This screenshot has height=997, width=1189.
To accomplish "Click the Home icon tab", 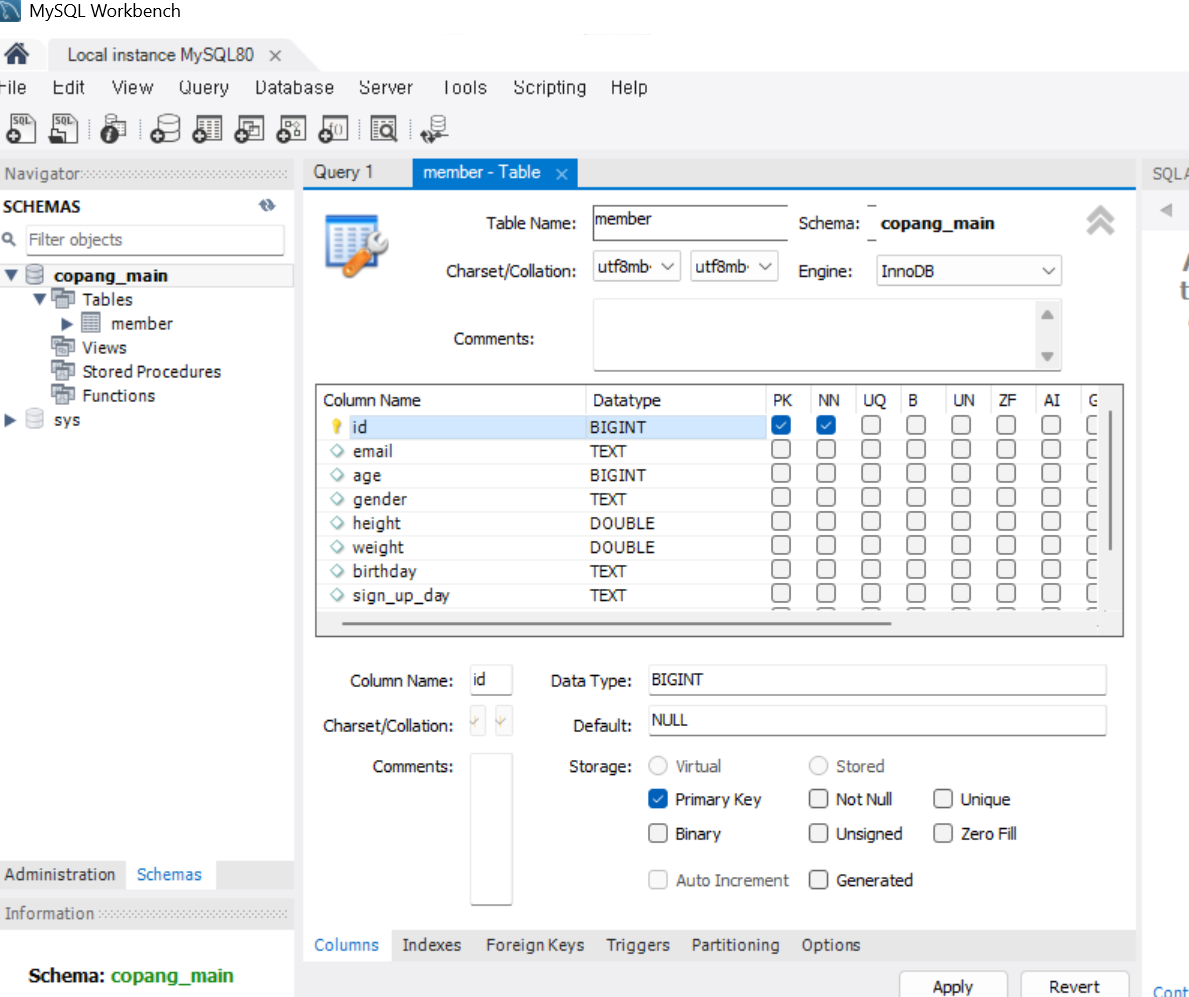I will 16,54.
